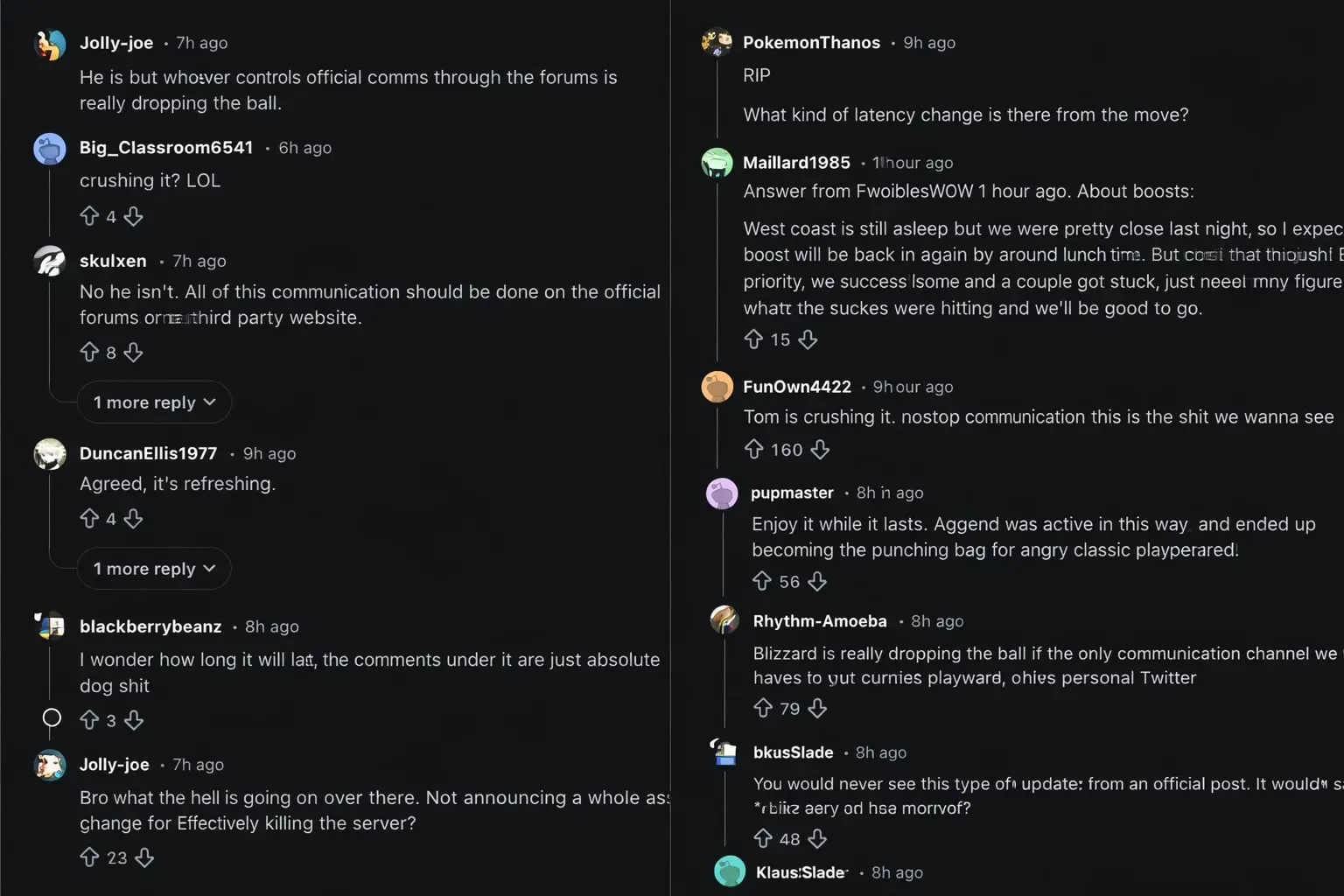Open PokemonThanos's profile
The image size is (1344, 896).
(x=811, y=42)
